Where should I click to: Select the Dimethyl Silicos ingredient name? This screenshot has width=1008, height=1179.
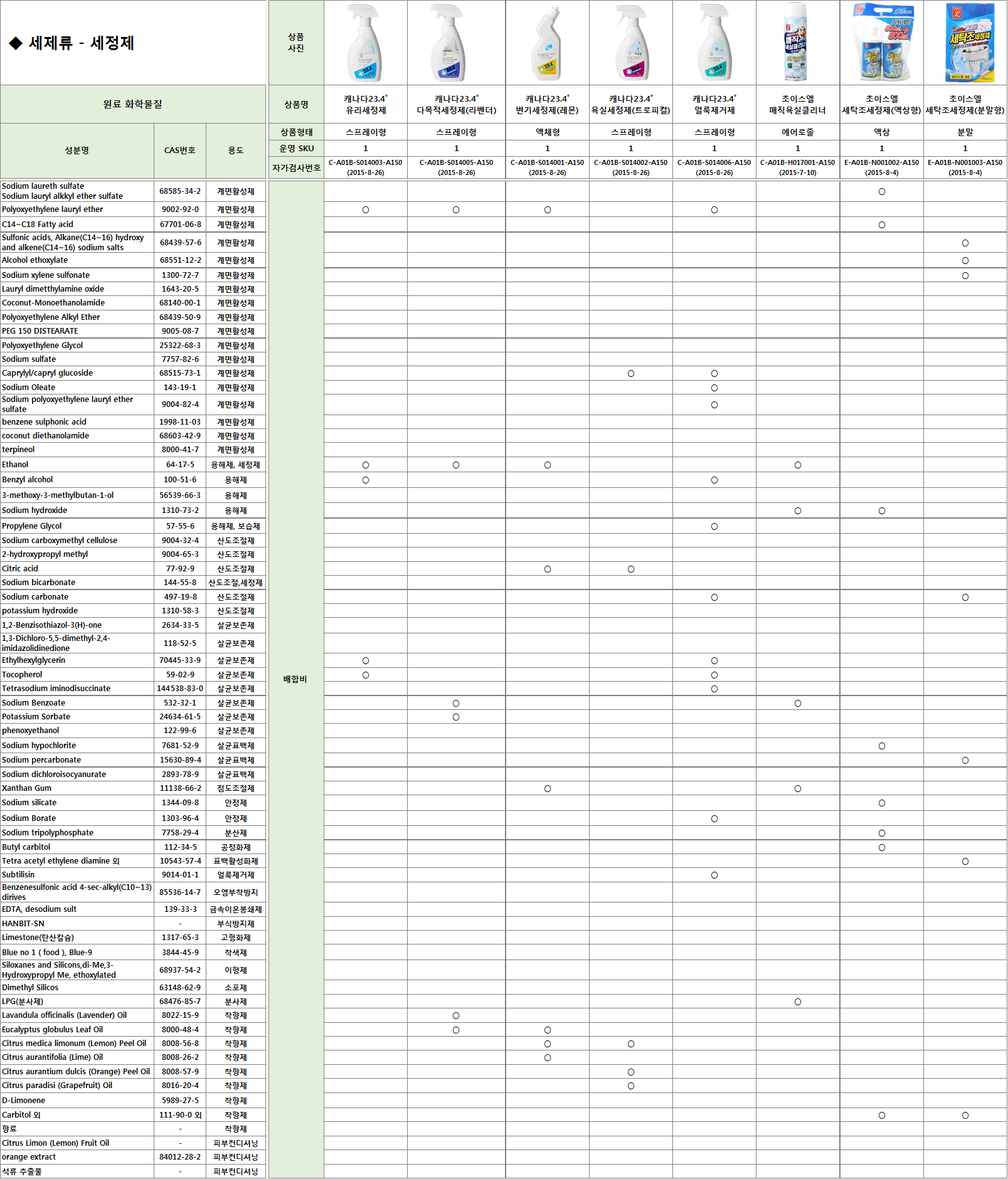[x=30, y=988]
